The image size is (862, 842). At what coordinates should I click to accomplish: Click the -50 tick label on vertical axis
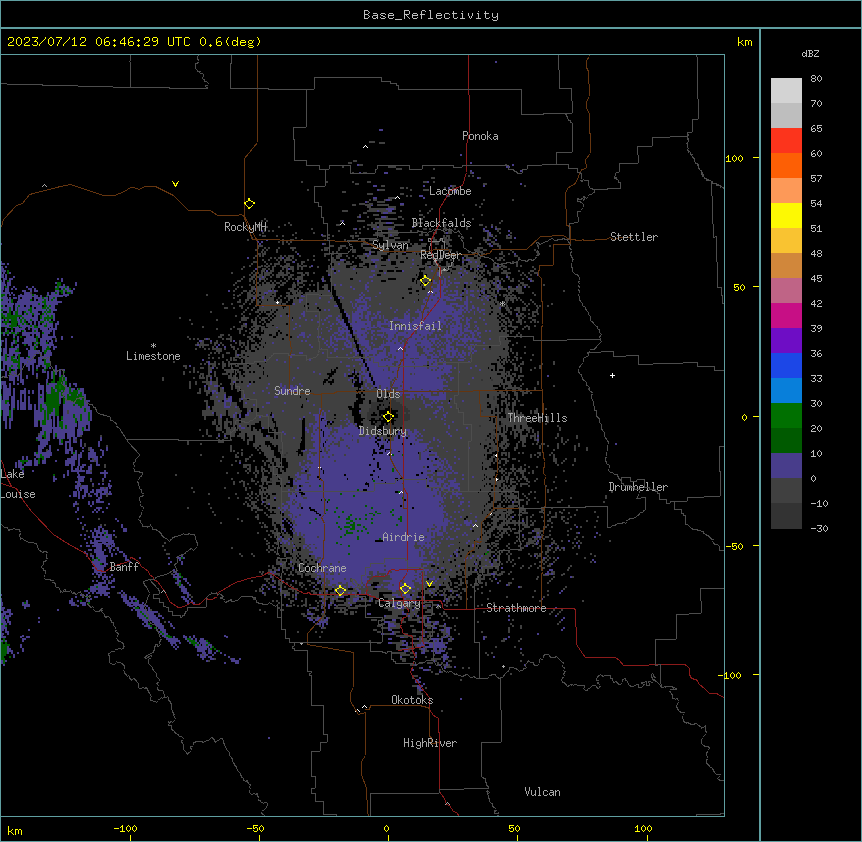point(734,546)
